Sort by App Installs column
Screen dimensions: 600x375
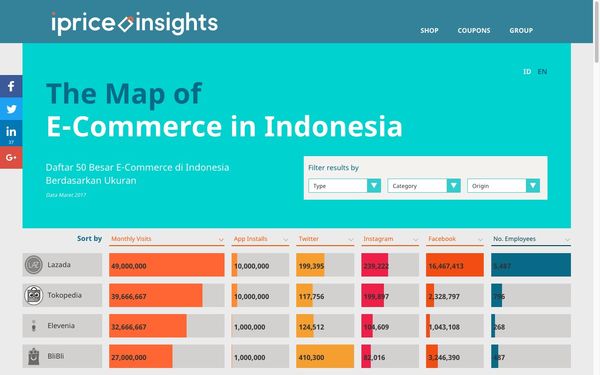[x=260, y=239]
